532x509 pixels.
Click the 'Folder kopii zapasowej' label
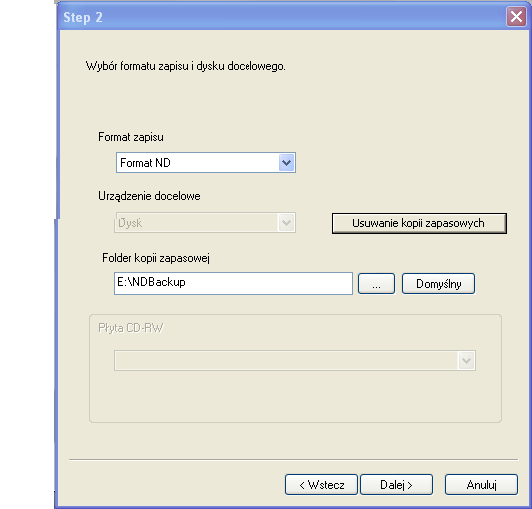pyautogui.click(x=156, y=258)
